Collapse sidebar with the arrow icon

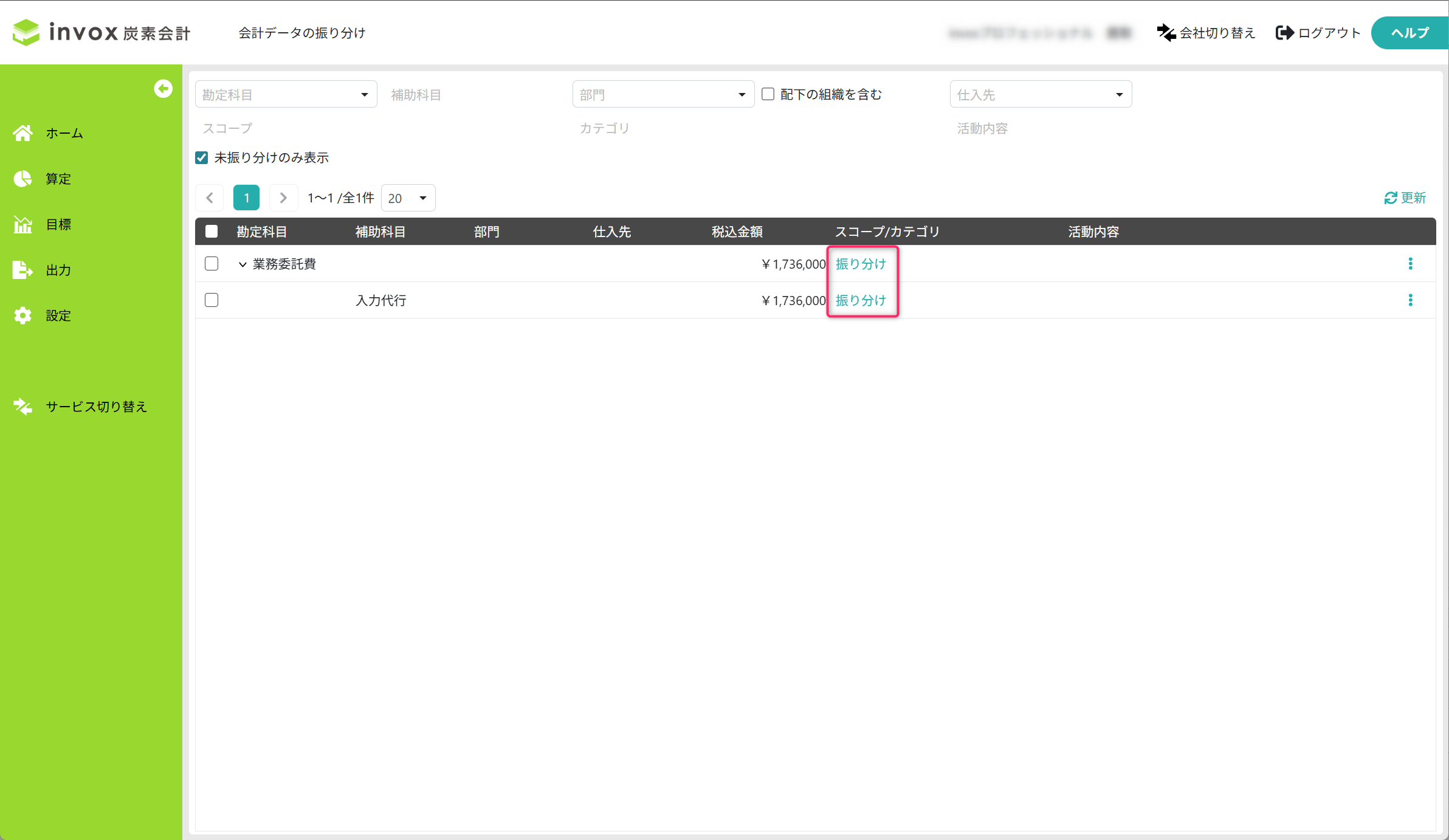point(163,89)
